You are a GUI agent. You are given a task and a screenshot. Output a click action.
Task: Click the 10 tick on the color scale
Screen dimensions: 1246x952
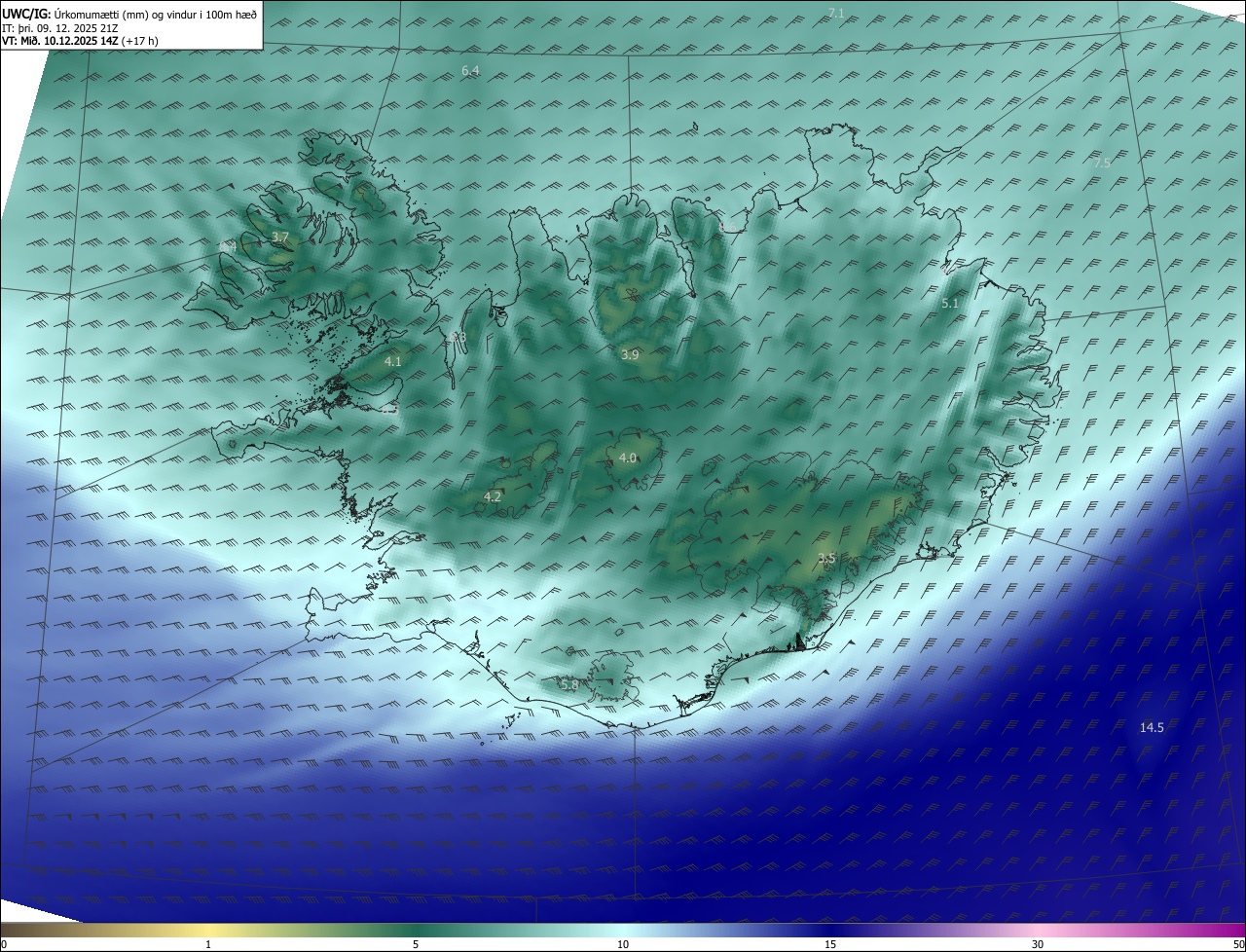pos(623,944)
